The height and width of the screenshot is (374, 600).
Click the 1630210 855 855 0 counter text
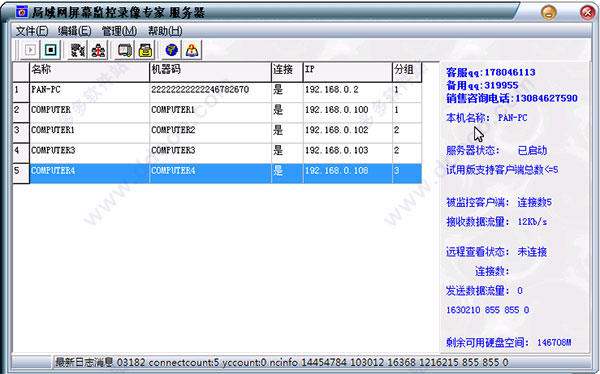(x=488, y=310)
